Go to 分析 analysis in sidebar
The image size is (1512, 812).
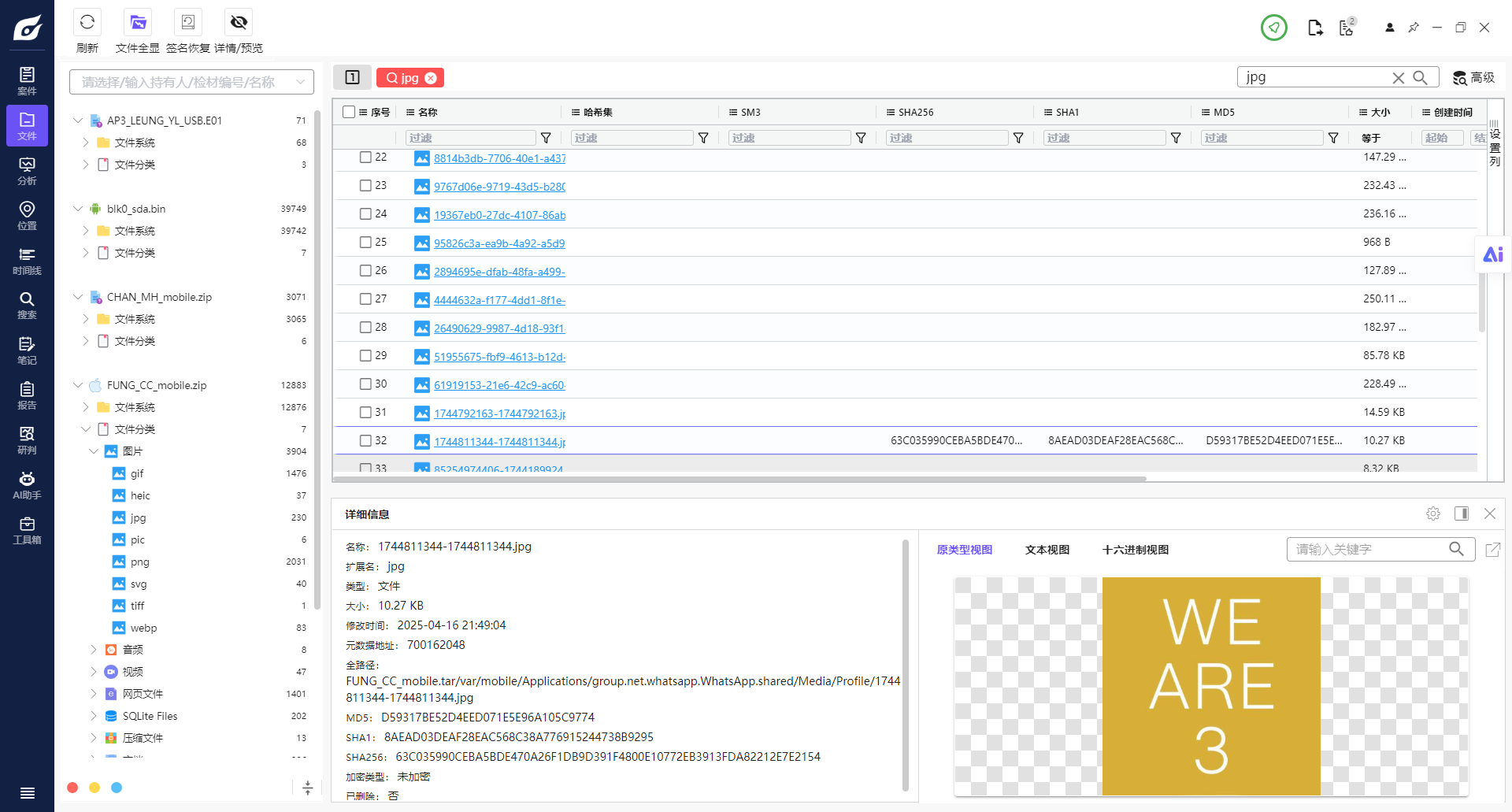click(27, 171)
